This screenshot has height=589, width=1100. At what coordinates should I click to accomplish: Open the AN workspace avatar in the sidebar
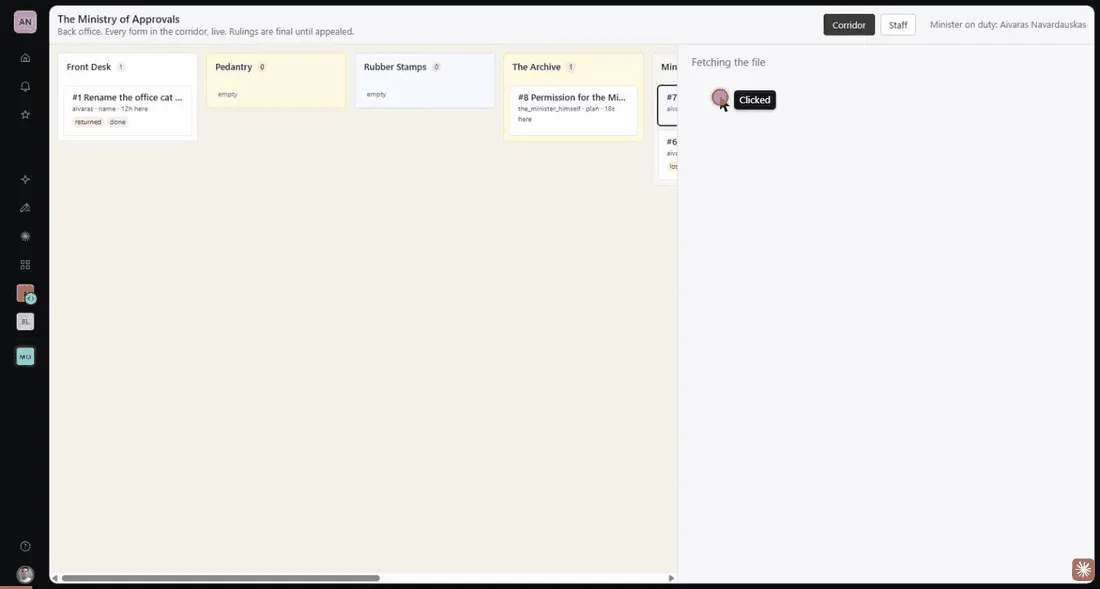click(x=25, y=22)
